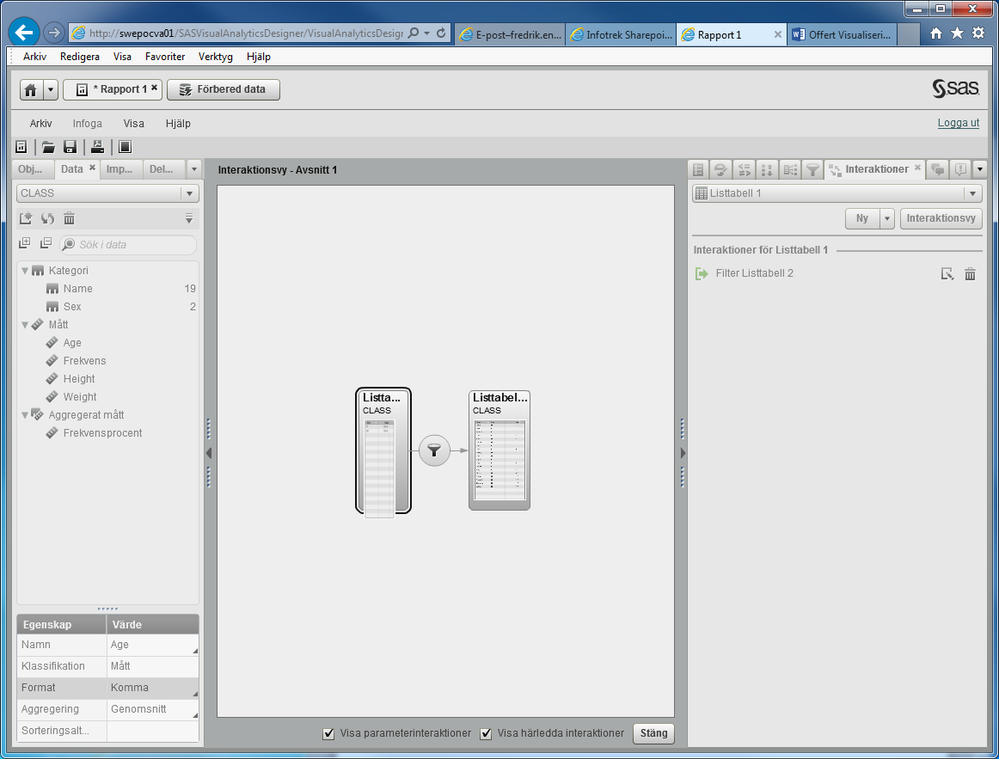Open the Filters tab with funnel icon
This screenshot has height=759, width=999.
[813, 170]
